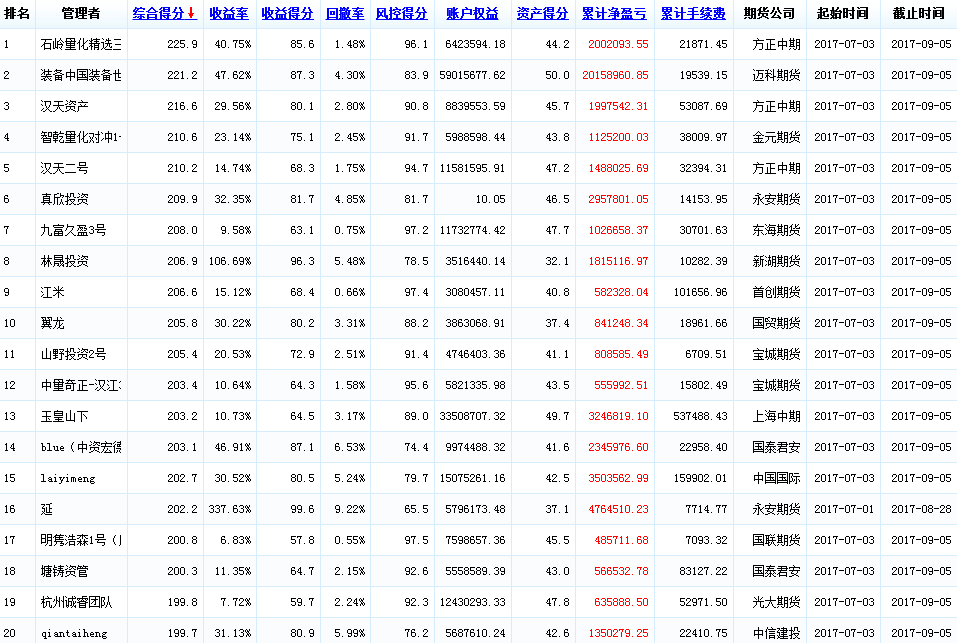This screenshot has height=643, width=957.
Task: Select the return rate 106.69%
Action: coord(229,261)
